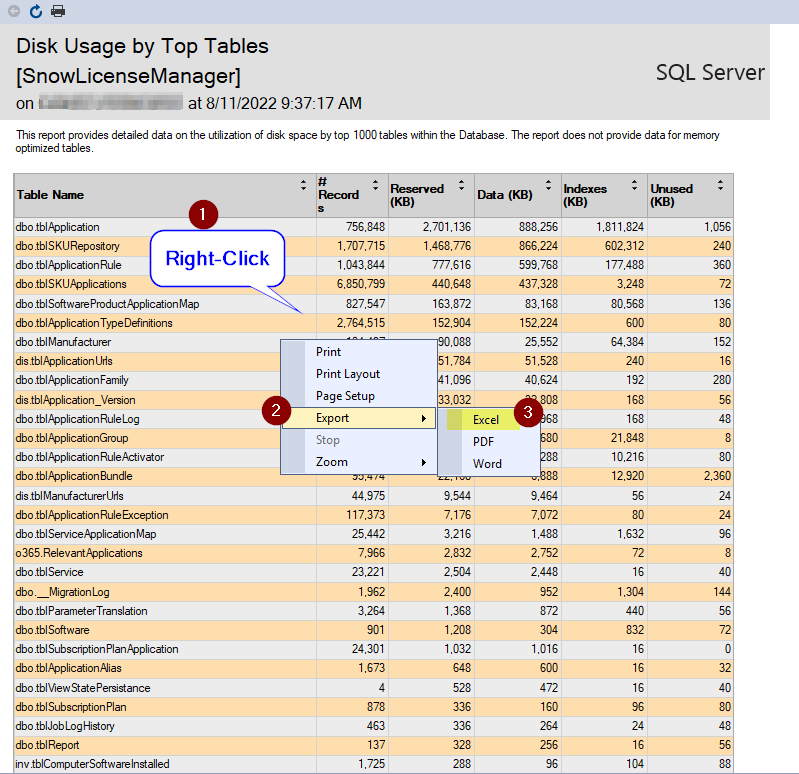Click the 2,360 unused value

[717, 476]
